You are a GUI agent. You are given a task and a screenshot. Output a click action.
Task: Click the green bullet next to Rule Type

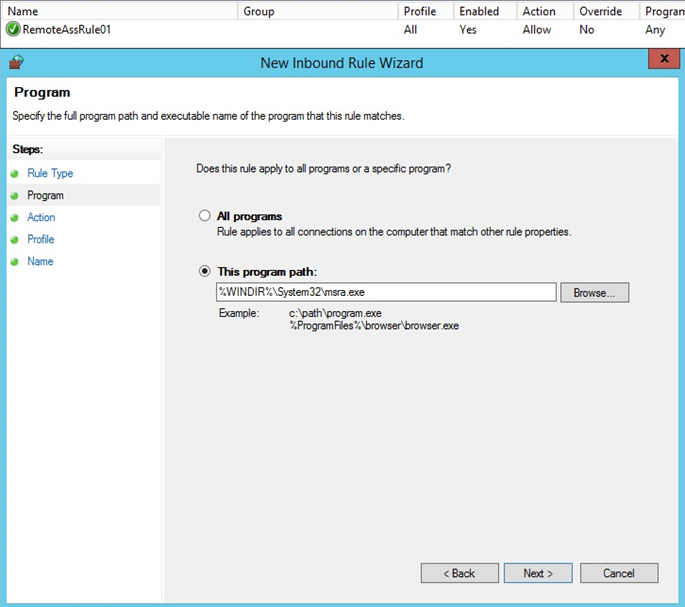(14, 174)
